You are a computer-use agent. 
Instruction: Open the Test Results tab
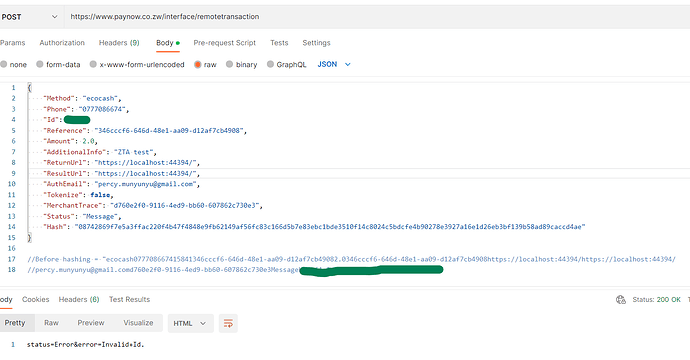coord(129,299)
